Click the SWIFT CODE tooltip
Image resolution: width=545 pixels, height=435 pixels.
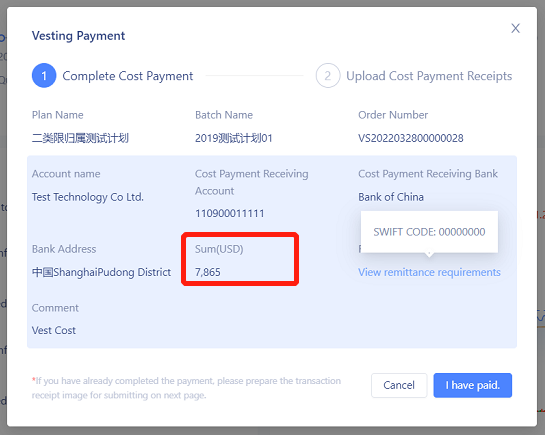point(429,232)
